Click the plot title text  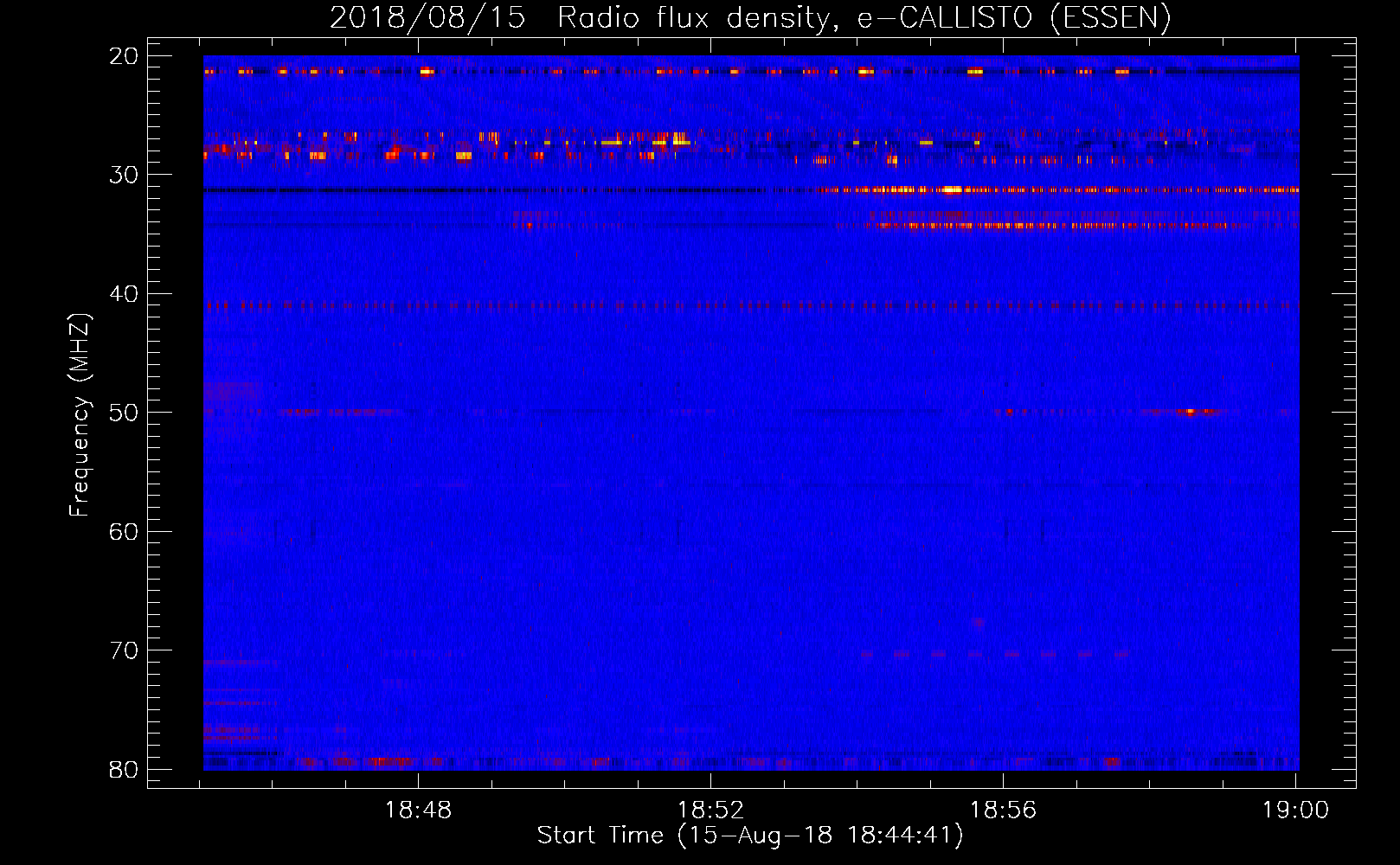click(x=750, y=17)
